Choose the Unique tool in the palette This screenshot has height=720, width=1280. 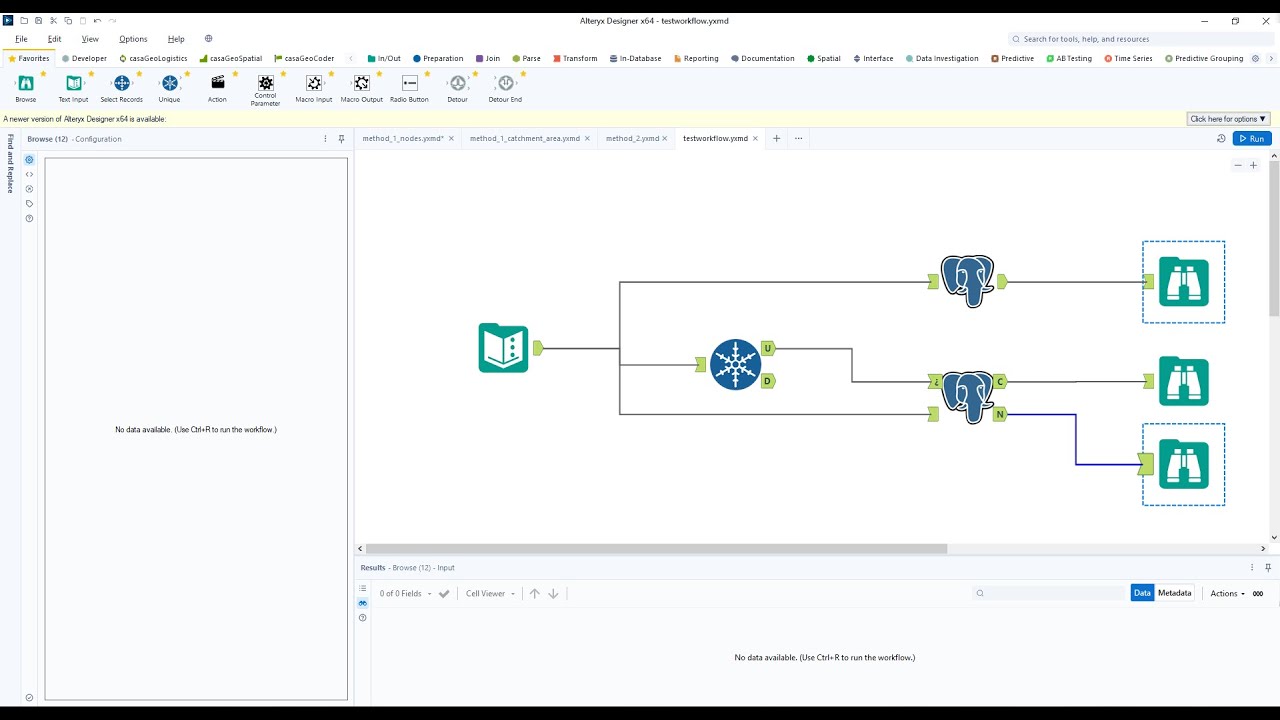169,84
